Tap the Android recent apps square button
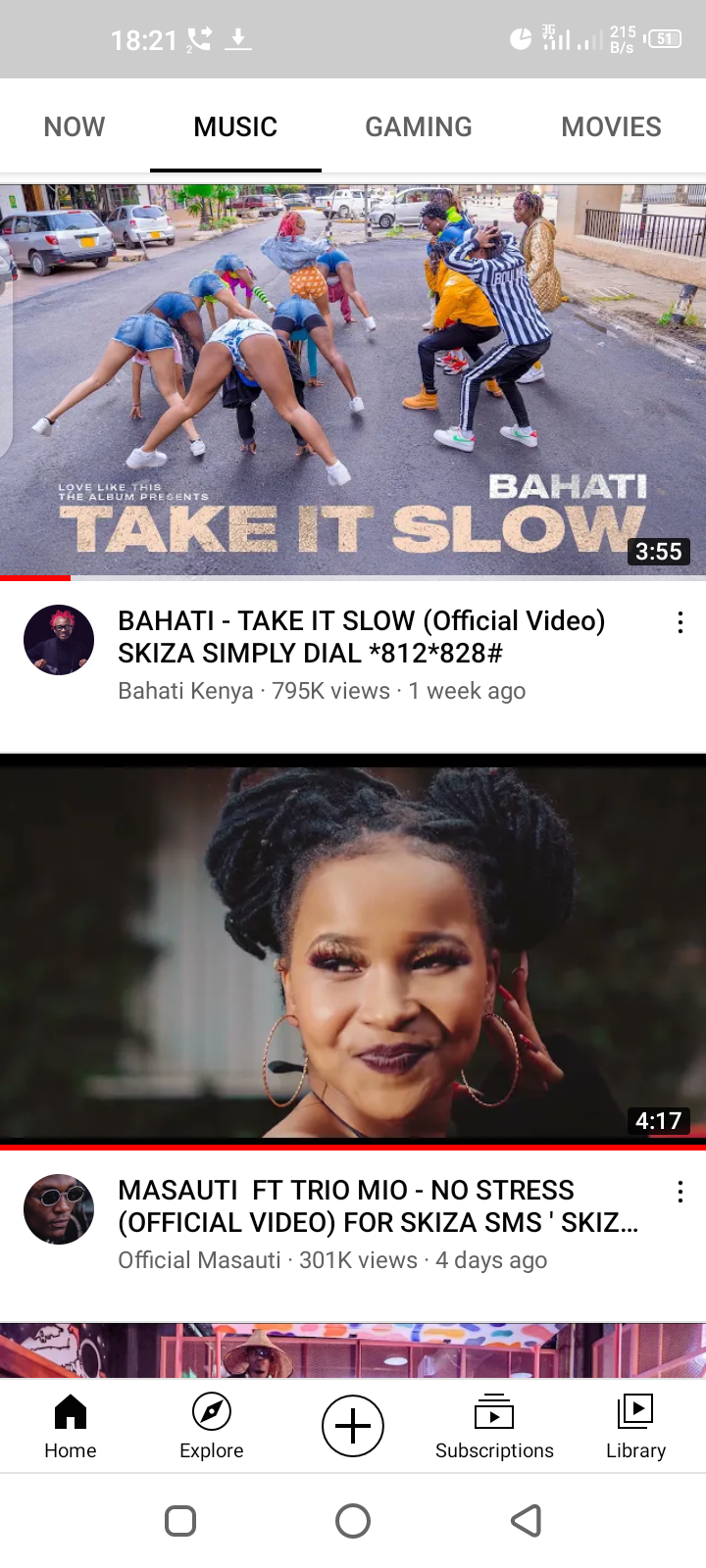 (180, 1521)
